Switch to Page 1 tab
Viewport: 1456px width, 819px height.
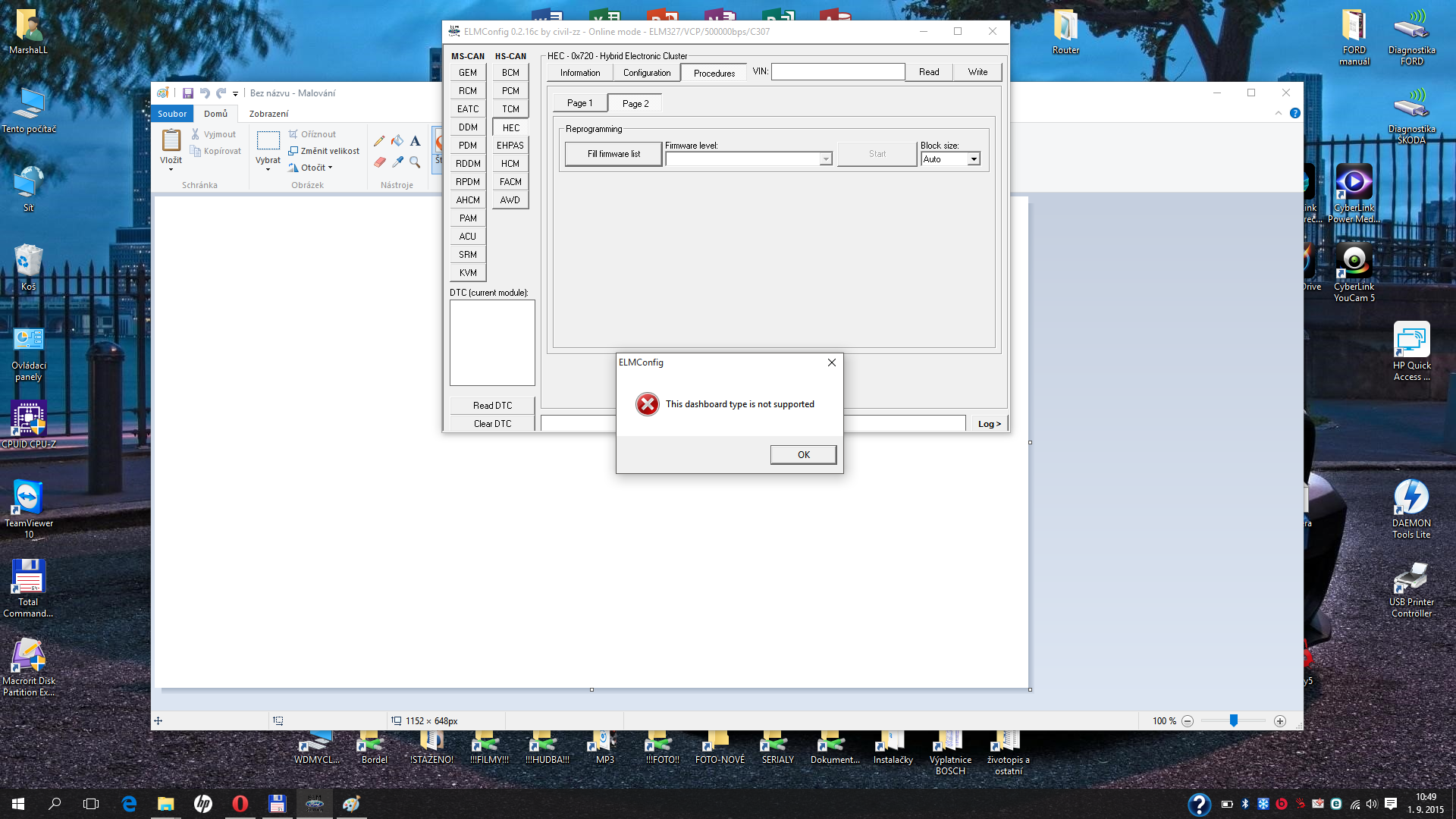tap(579, 103)
